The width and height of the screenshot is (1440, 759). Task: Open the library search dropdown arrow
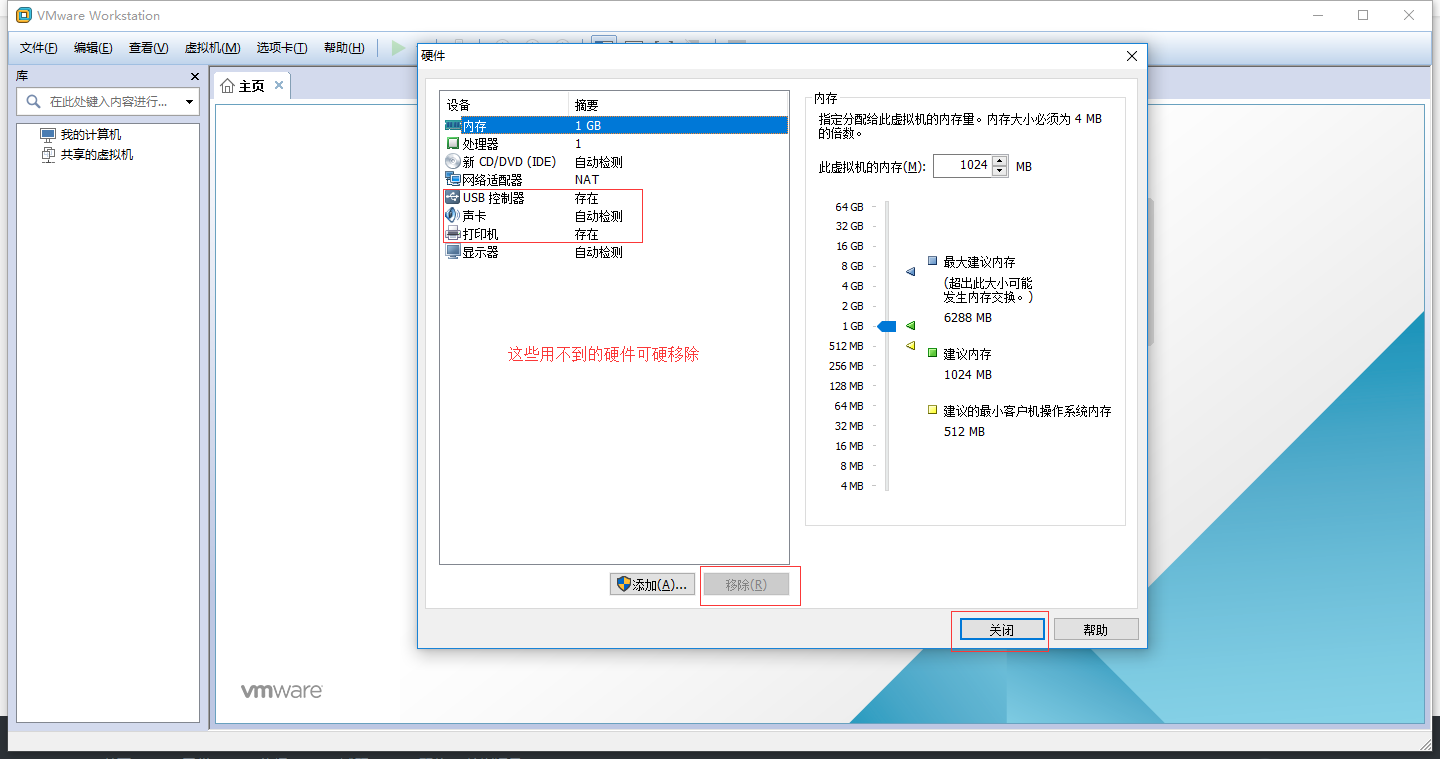click(189, 102)
